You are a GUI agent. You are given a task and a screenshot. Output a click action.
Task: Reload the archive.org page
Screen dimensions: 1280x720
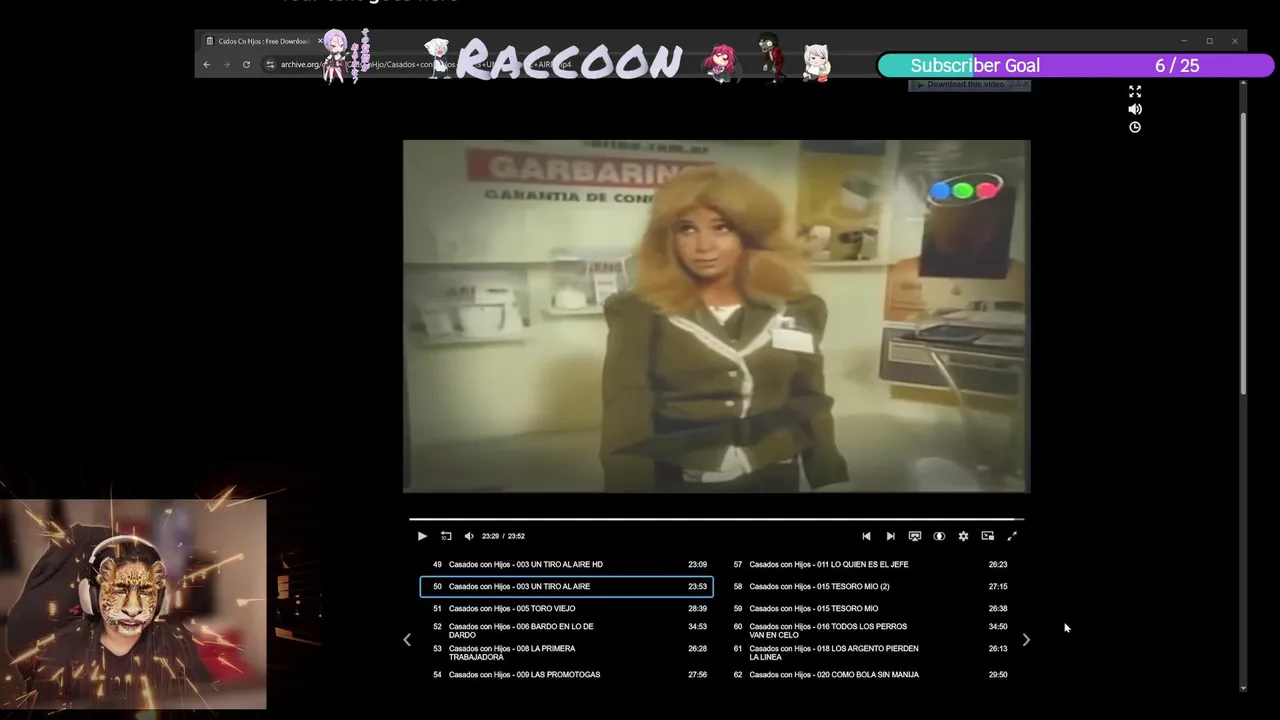coord(246,64)
